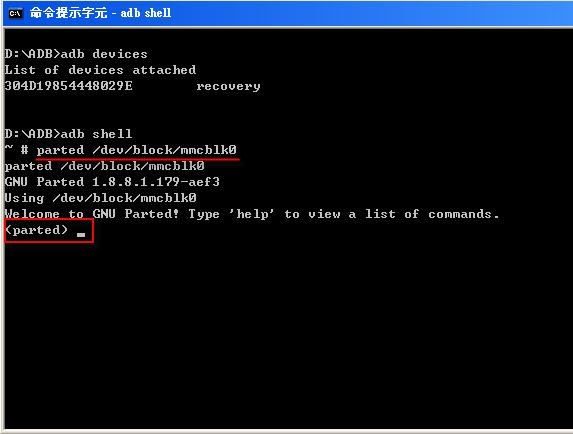
Task: Click the '~ #' shell prompt symbol
Action: tap(16, 150)
